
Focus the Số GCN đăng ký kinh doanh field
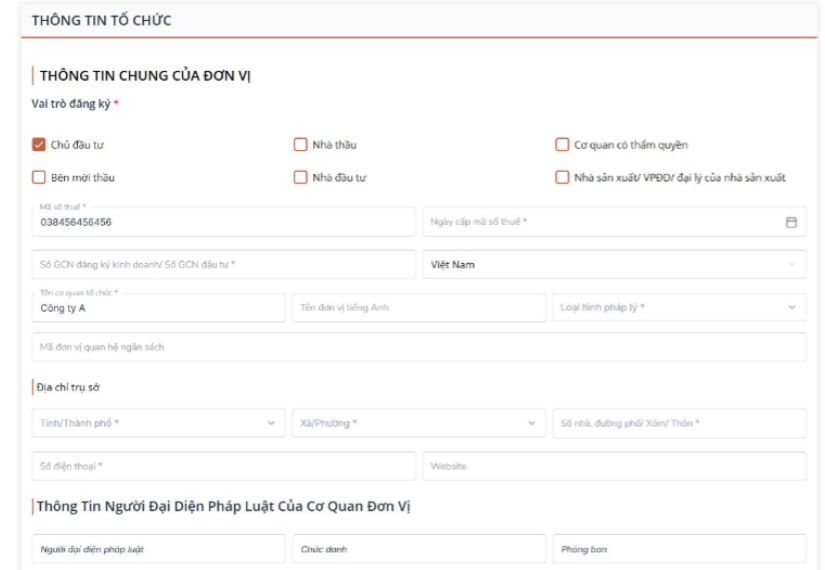tap(224, 265)
